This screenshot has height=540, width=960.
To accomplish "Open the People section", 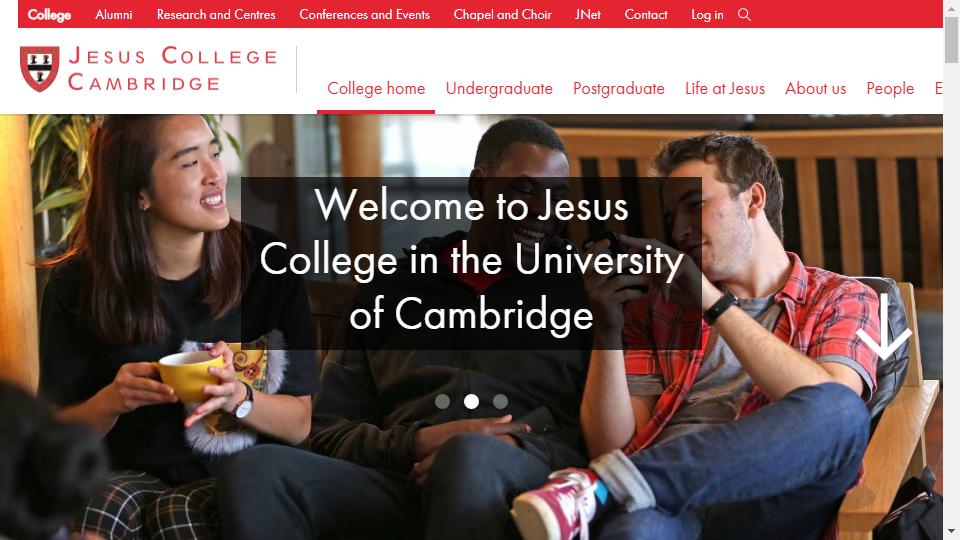I will pos(890,89).
